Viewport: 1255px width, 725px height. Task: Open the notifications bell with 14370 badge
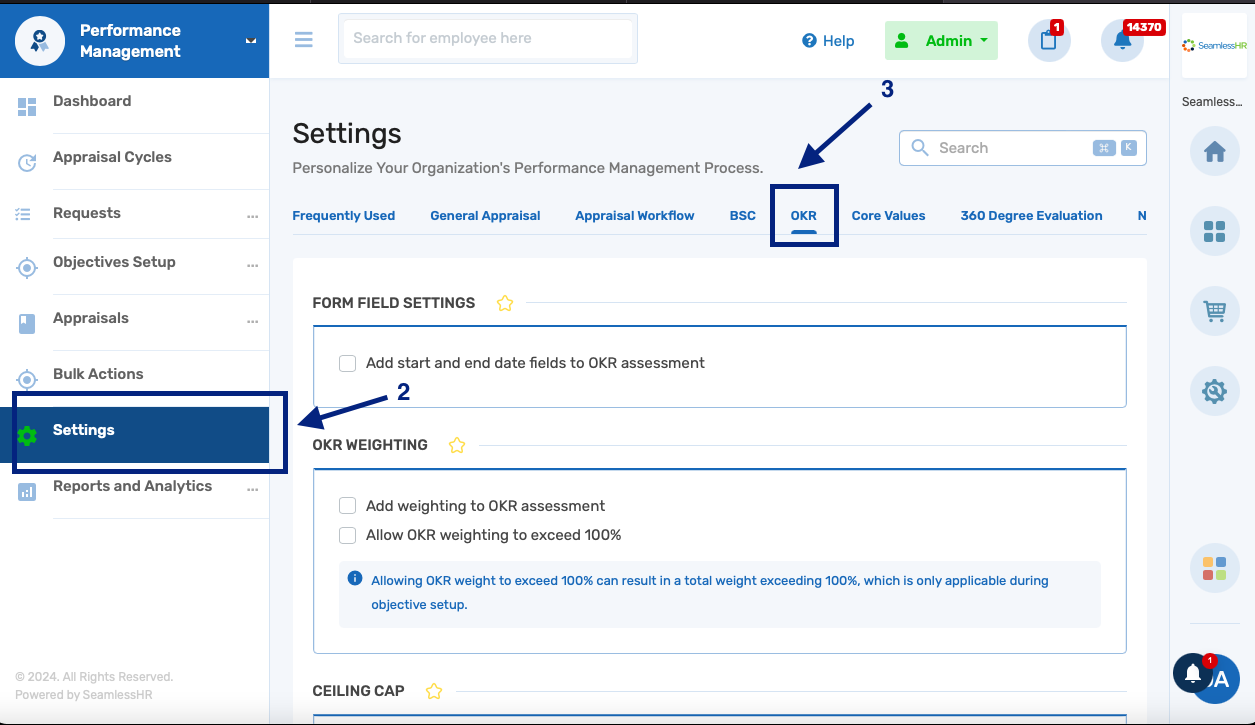tap(1122, 41)
